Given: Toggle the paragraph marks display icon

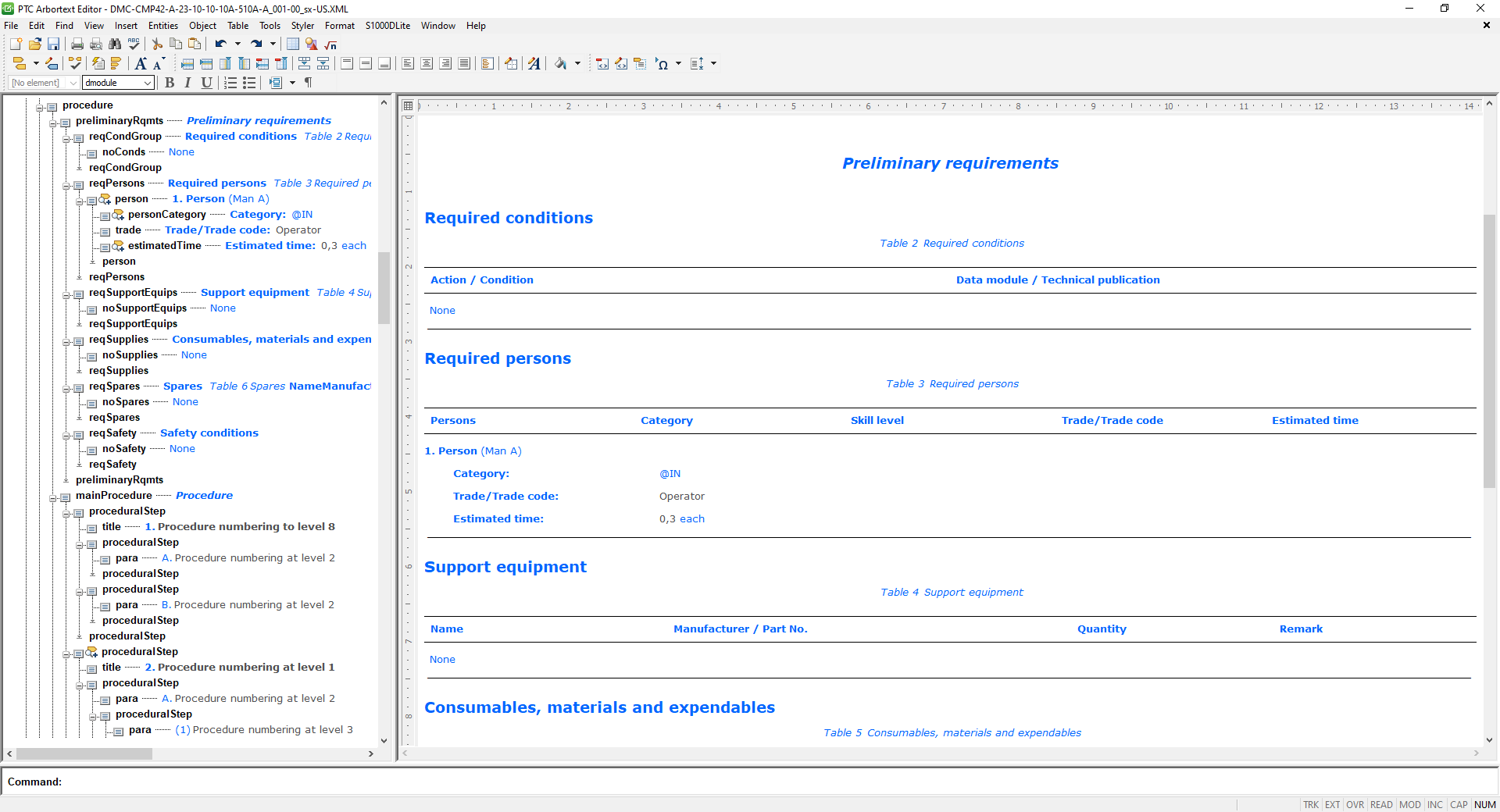Looking at the screenshot, I should coord(308,83).
